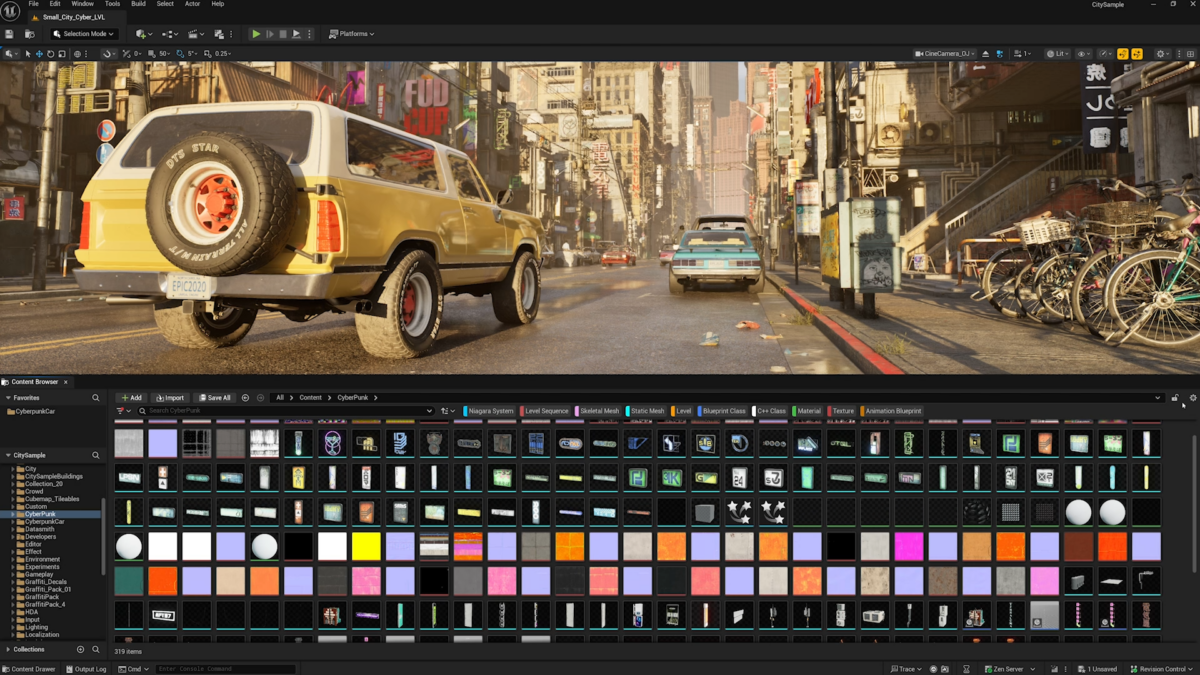The image size is (1200, 675).
Task: Stop the simulation with the square stop button
Action: (x=283, y=34)
